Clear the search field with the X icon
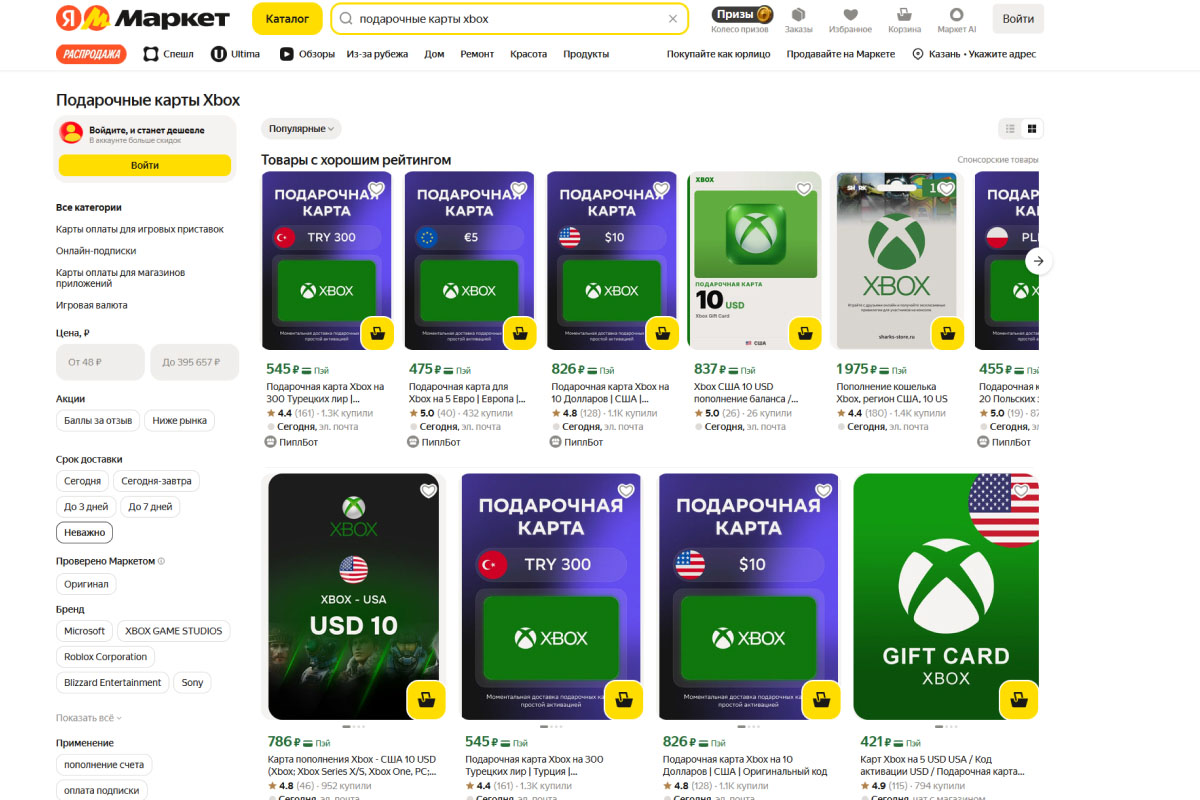The height and width of the screenshot is (800, 1200). pyautogui.click(x=673, y=19)
